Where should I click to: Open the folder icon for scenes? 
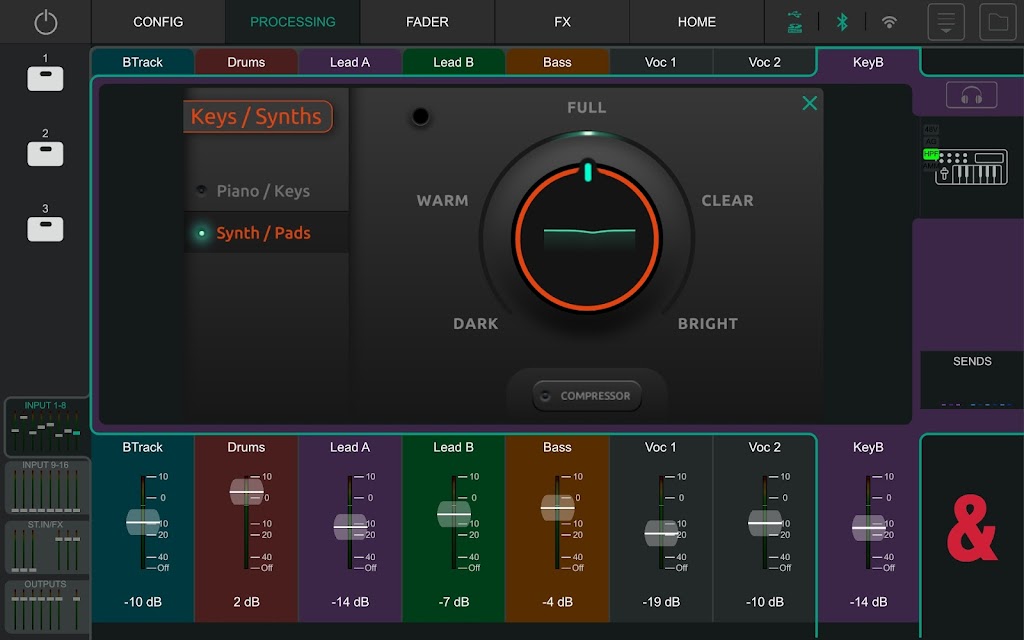click(x=995, y=22)
